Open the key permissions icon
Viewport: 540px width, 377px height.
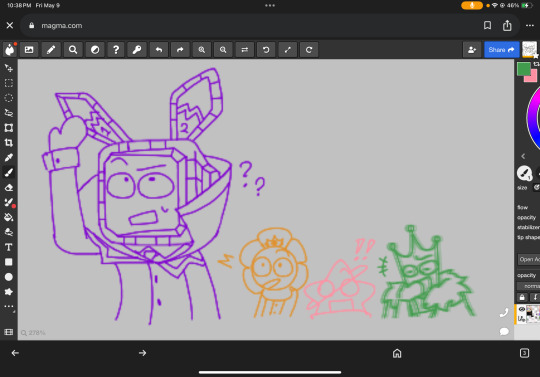click(137, 50)
